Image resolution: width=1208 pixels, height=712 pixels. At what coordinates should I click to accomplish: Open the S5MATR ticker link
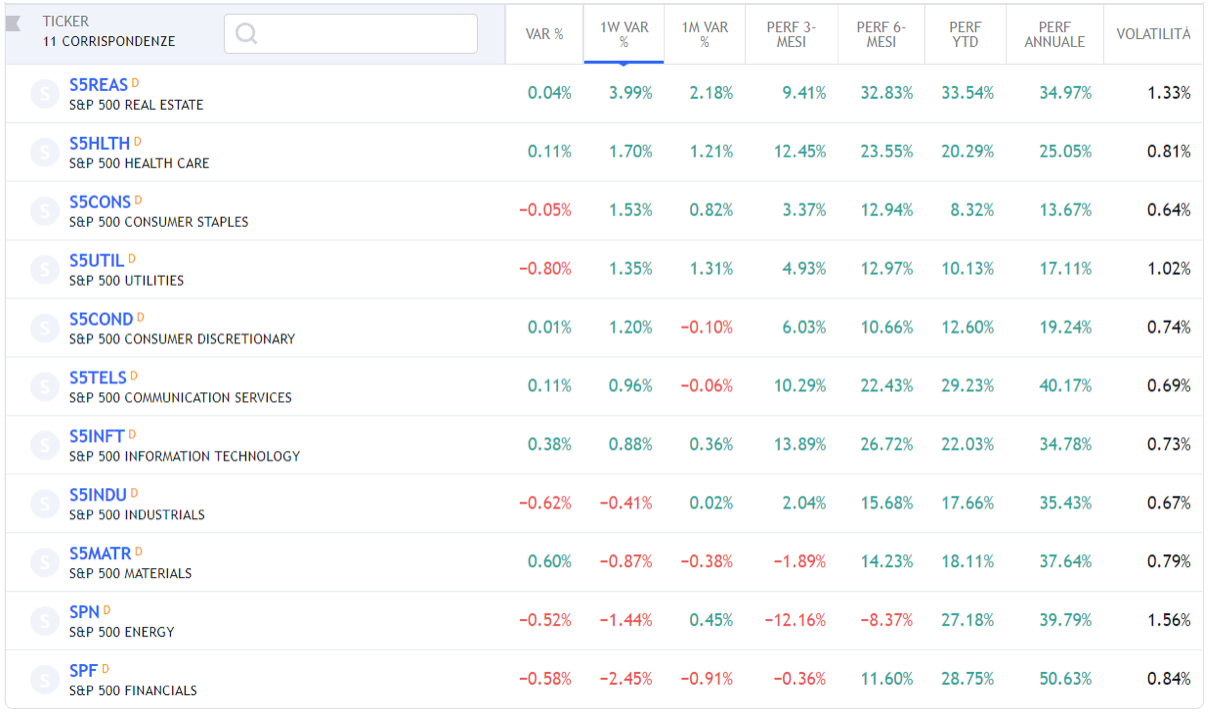pos(100,553)
